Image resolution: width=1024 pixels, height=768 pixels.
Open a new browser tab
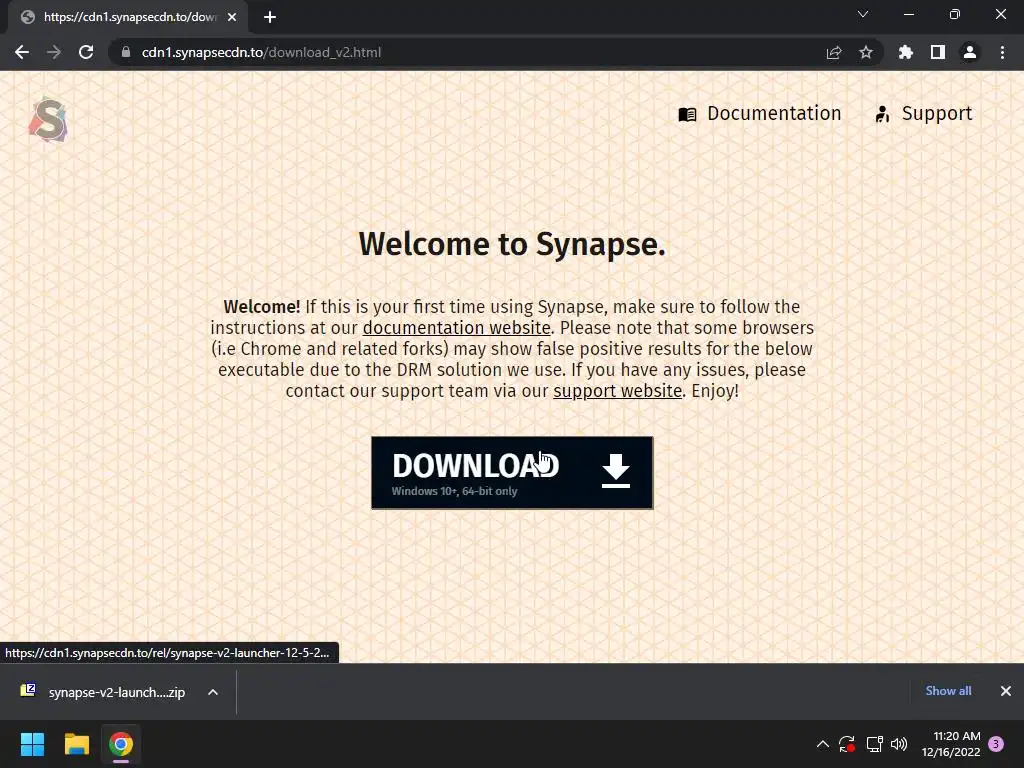[x=270, y=17]
